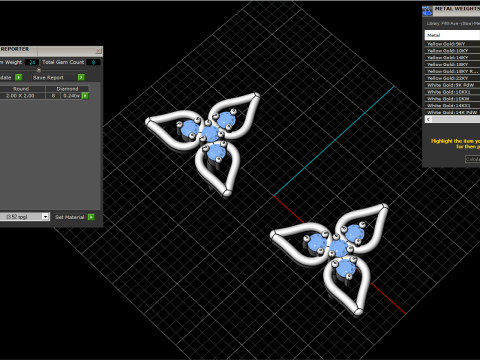
Task: Select Yellow Gold 10KY in the metal list
Action: [452, 51]
